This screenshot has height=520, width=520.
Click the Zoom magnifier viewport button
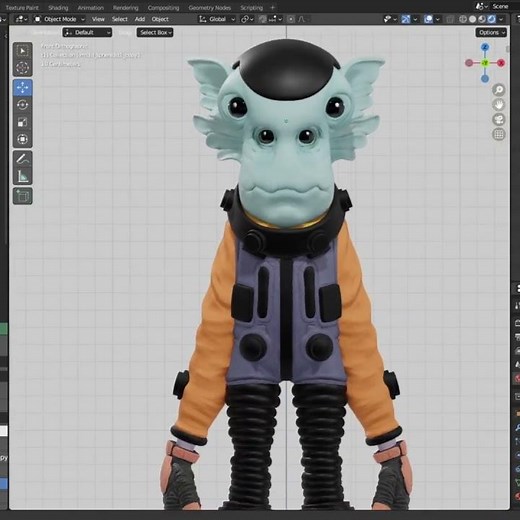coord(499,90)
